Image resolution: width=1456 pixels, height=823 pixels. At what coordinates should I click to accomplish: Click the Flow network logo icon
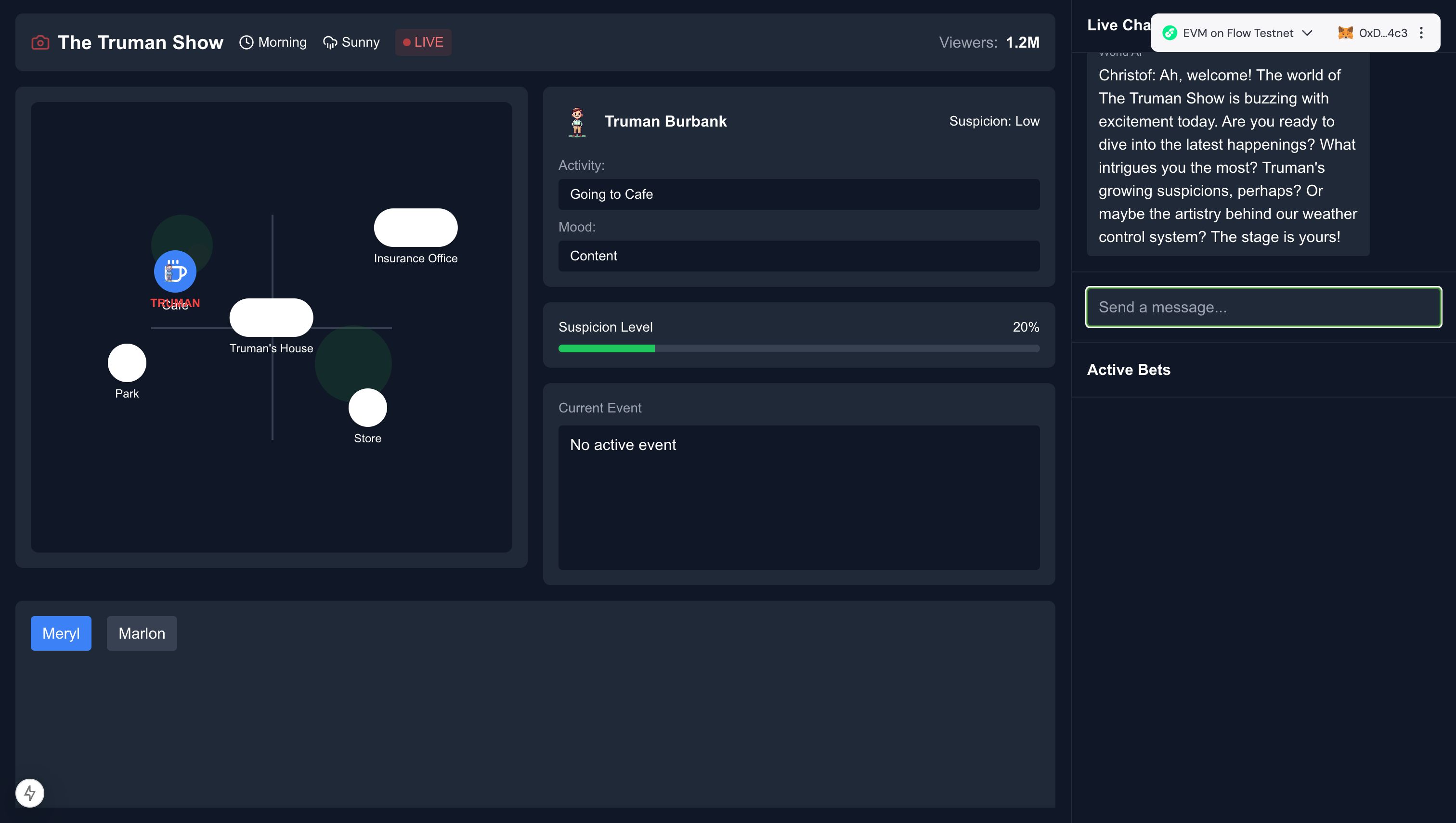[x=1170, y=33]
